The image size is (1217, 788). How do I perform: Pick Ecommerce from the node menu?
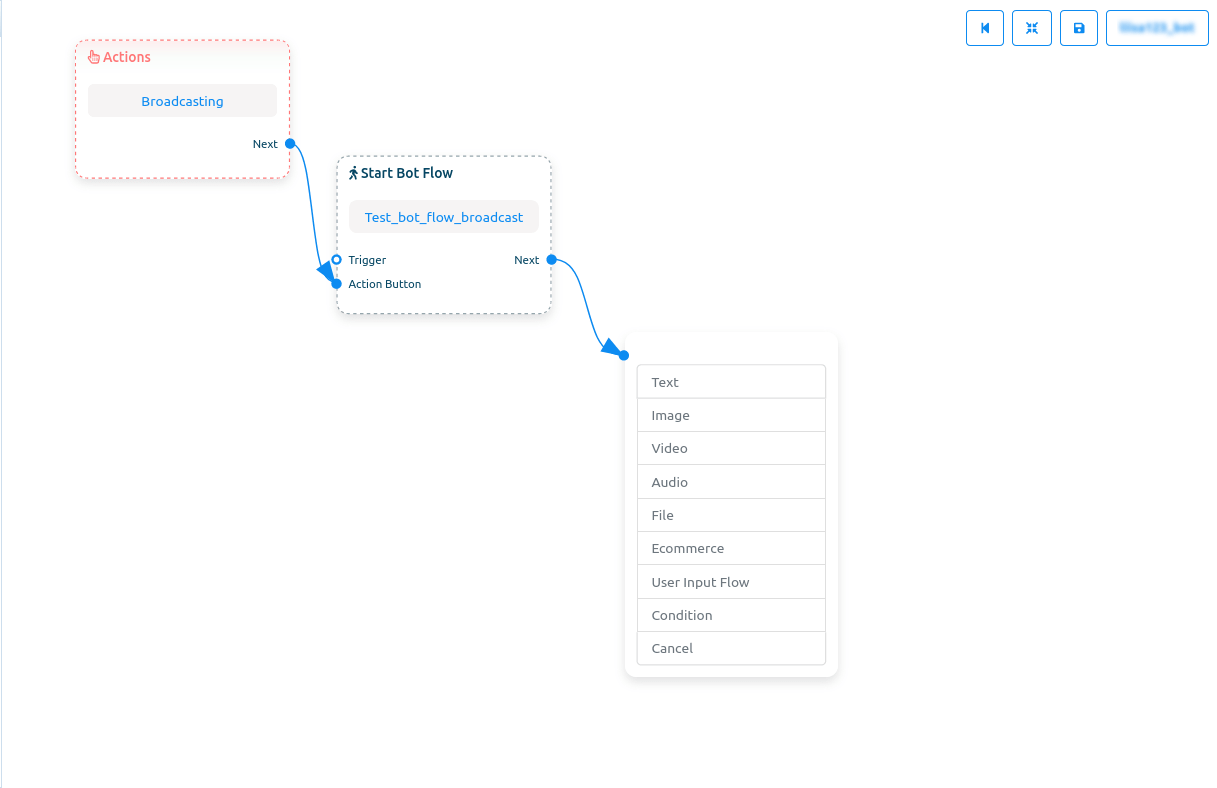pyautogui.click(x=731, y=548)
